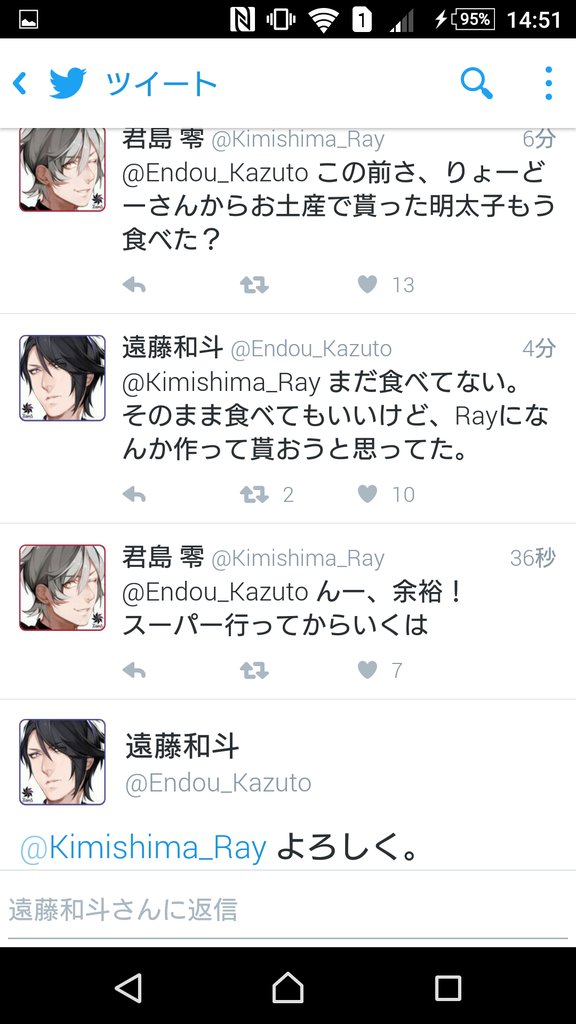Screen dimensions: 576x1024
Task: Retweet the tweet posted 6分 ago
Action: [x=254, y=285]
